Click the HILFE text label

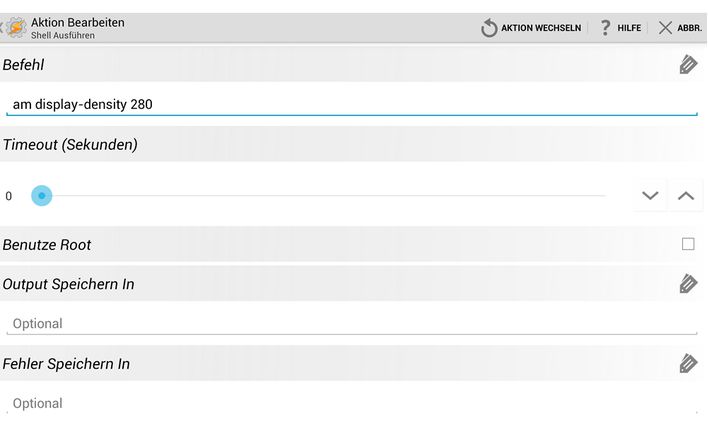[629, 28]
